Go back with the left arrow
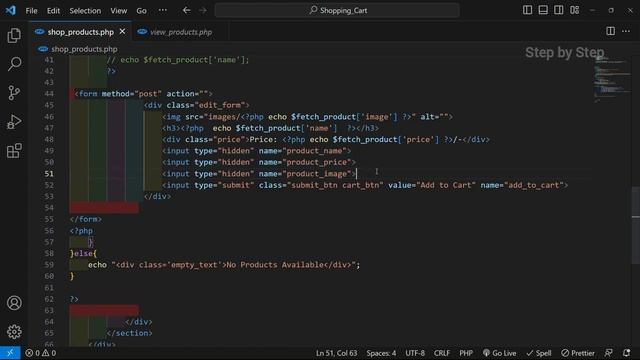Image resolution: width=640 pixels, height=360 pixels. (187, 11)
